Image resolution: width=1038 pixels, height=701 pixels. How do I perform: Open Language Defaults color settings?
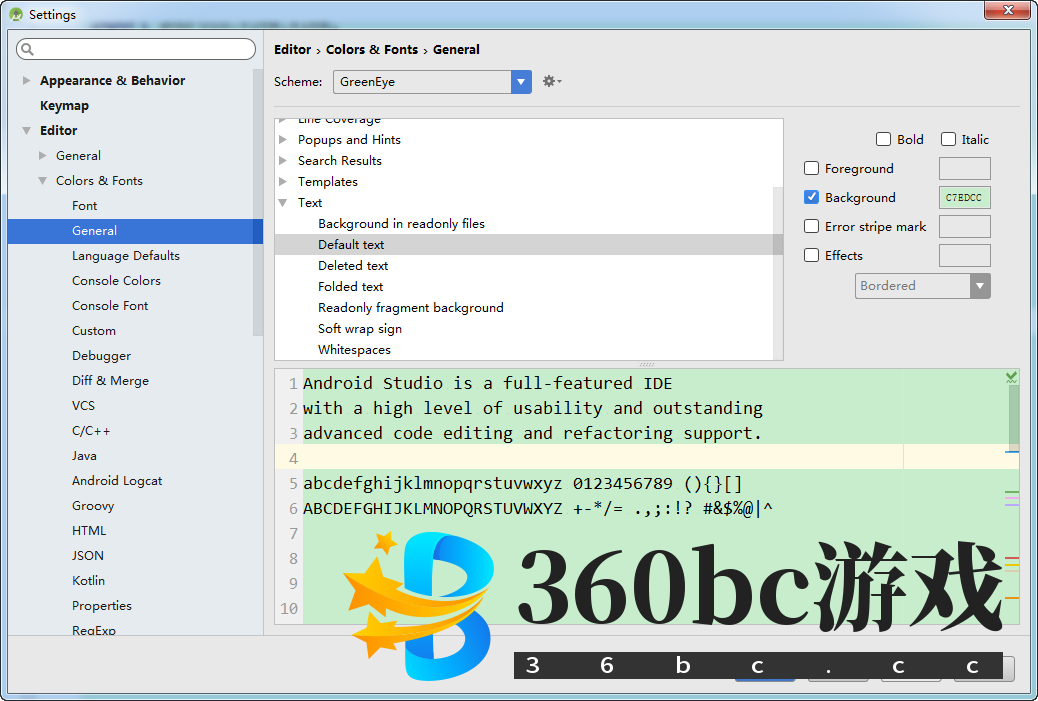click(126, 256)
